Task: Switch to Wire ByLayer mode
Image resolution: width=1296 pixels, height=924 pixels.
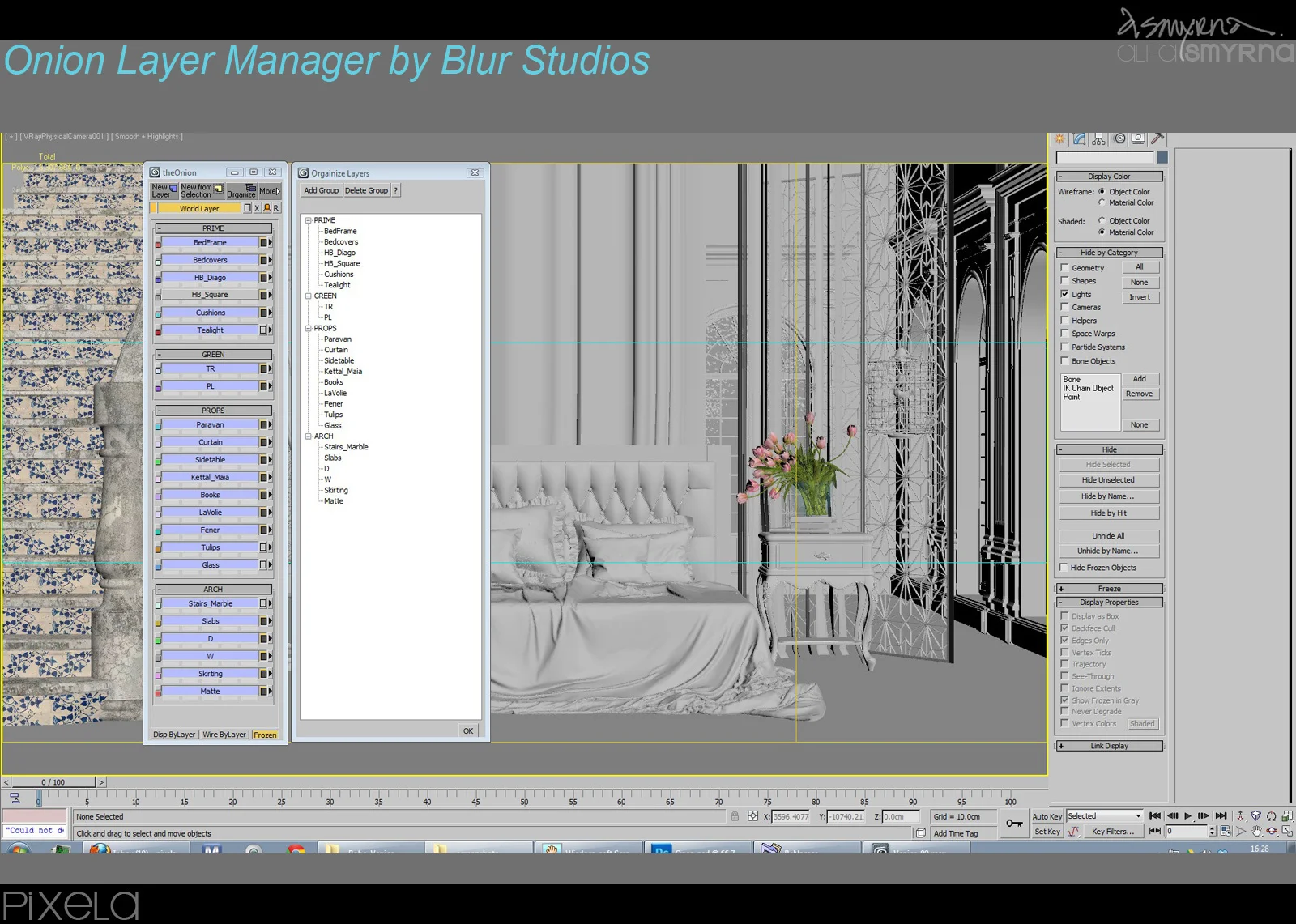Action: pyautogui.click(x=224, y=735)
